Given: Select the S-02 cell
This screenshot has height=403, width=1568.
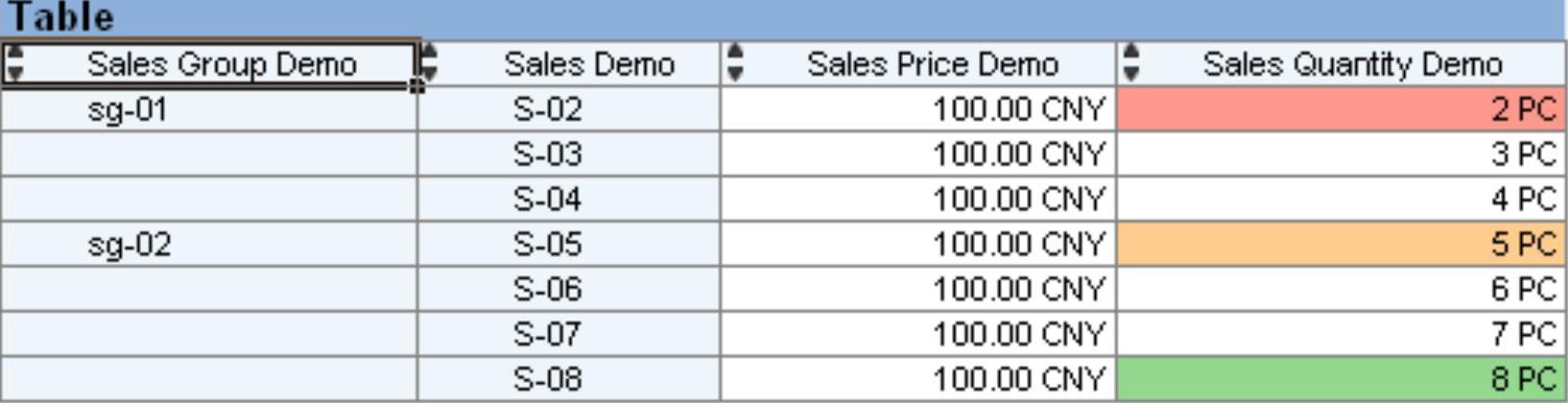Looking at the screenshot, I should [547, 109].
